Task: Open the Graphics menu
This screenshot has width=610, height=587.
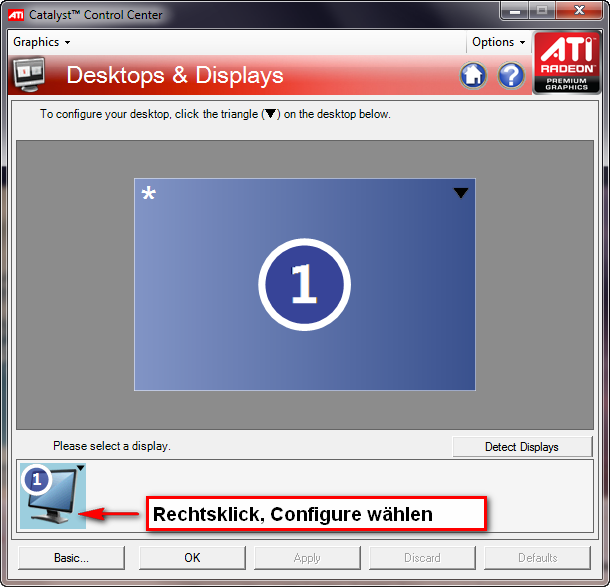Action: click(42, 42)
